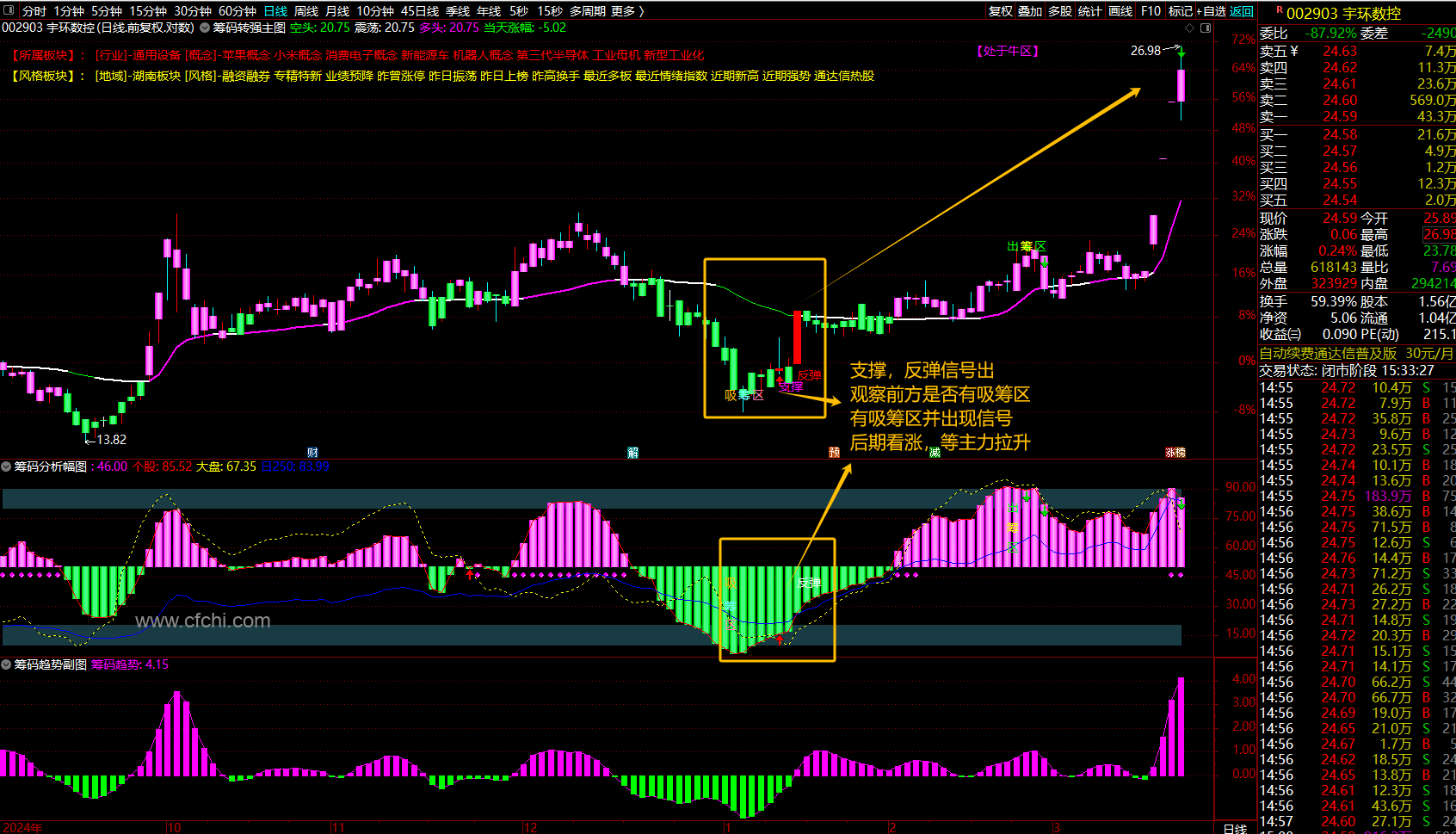
Task: Click the 解 event marker on chart
Action: pos(632,453)
